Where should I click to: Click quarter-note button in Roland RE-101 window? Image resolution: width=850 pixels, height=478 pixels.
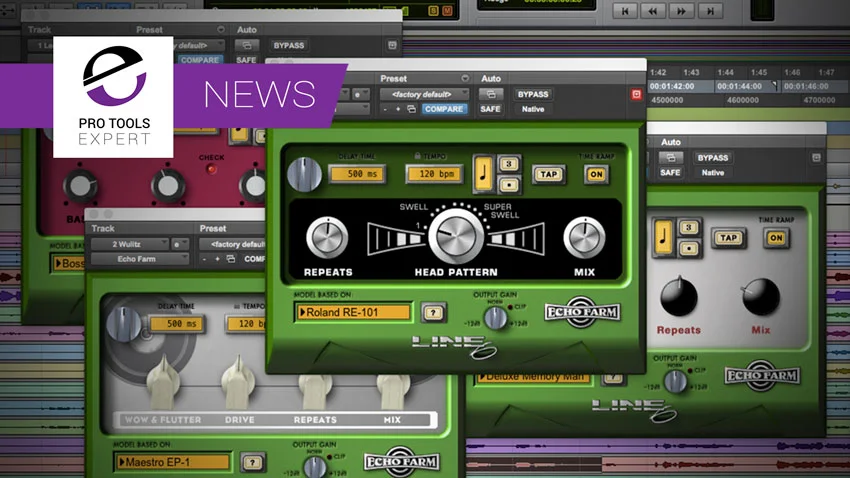click(482, 174)
